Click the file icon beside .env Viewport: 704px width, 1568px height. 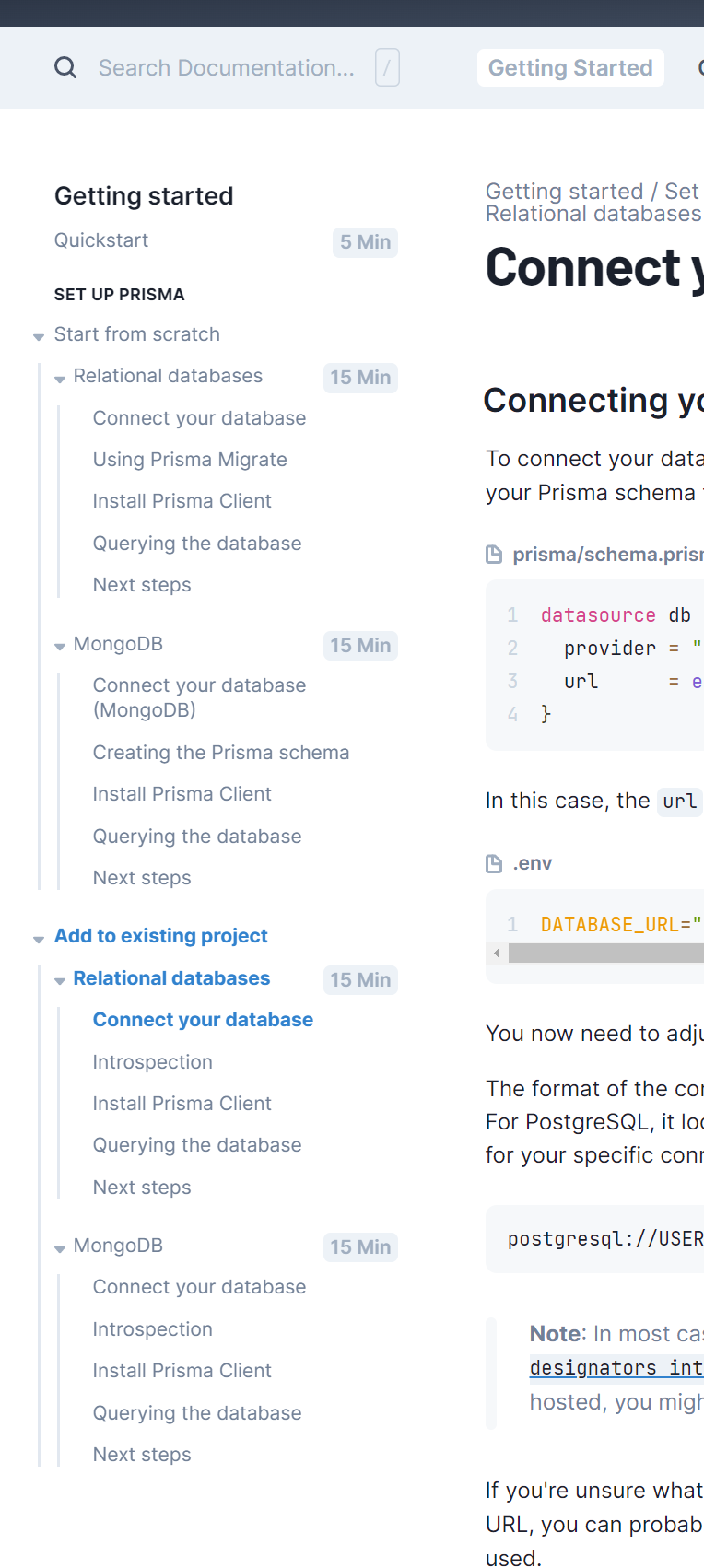point(493,862)
